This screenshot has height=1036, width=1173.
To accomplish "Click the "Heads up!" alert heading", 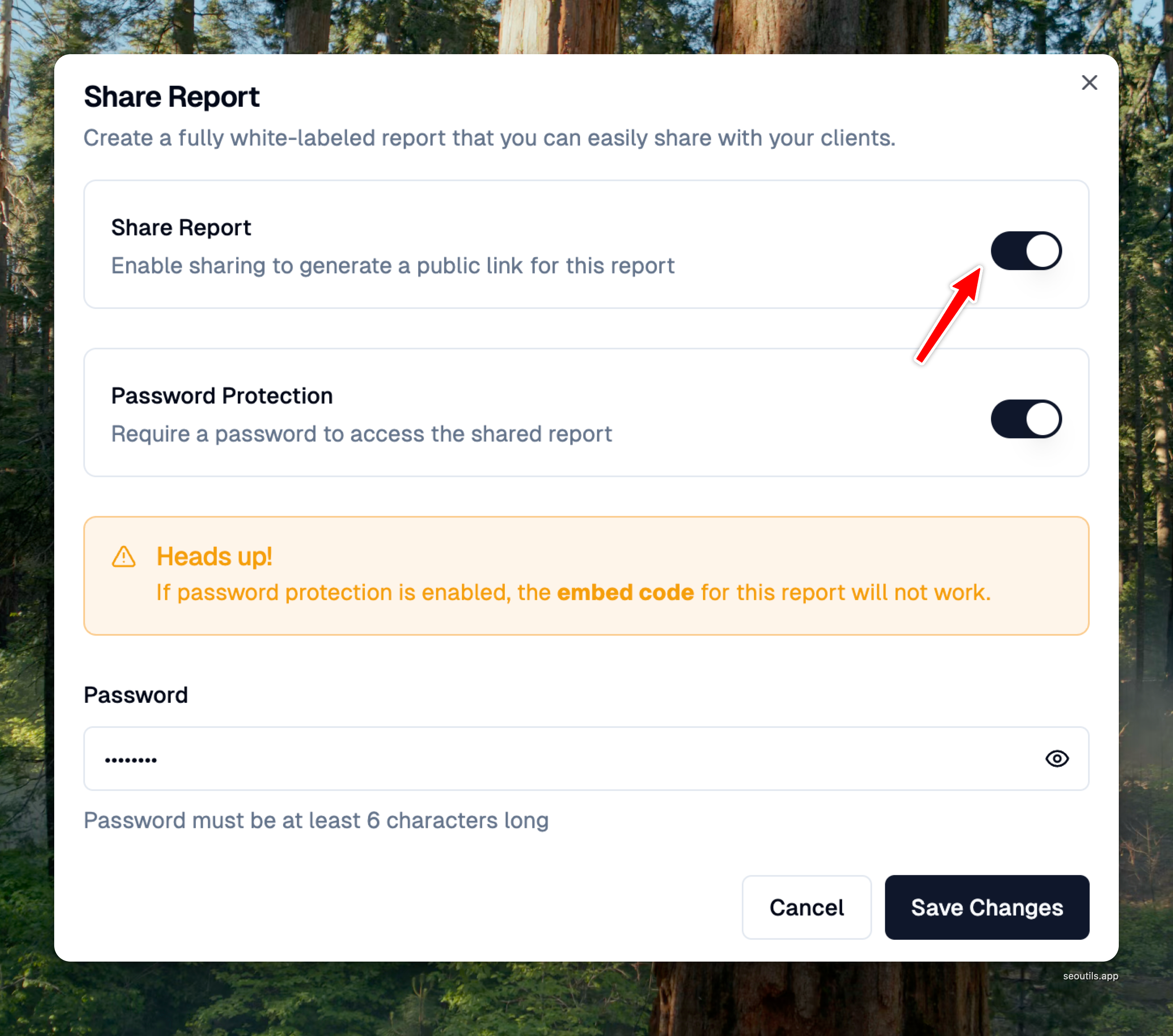I will point(214,556).
